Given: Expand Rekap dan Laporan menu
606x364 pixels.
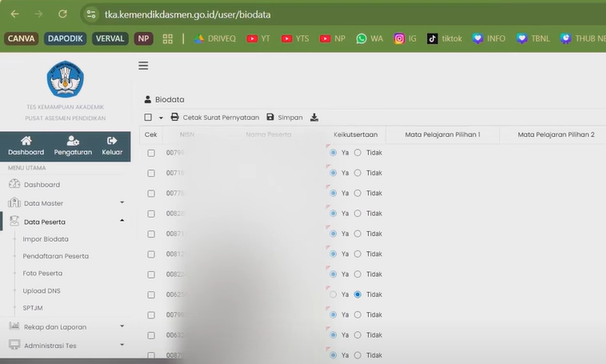Looking at the screenshot, I should [65, 327].
